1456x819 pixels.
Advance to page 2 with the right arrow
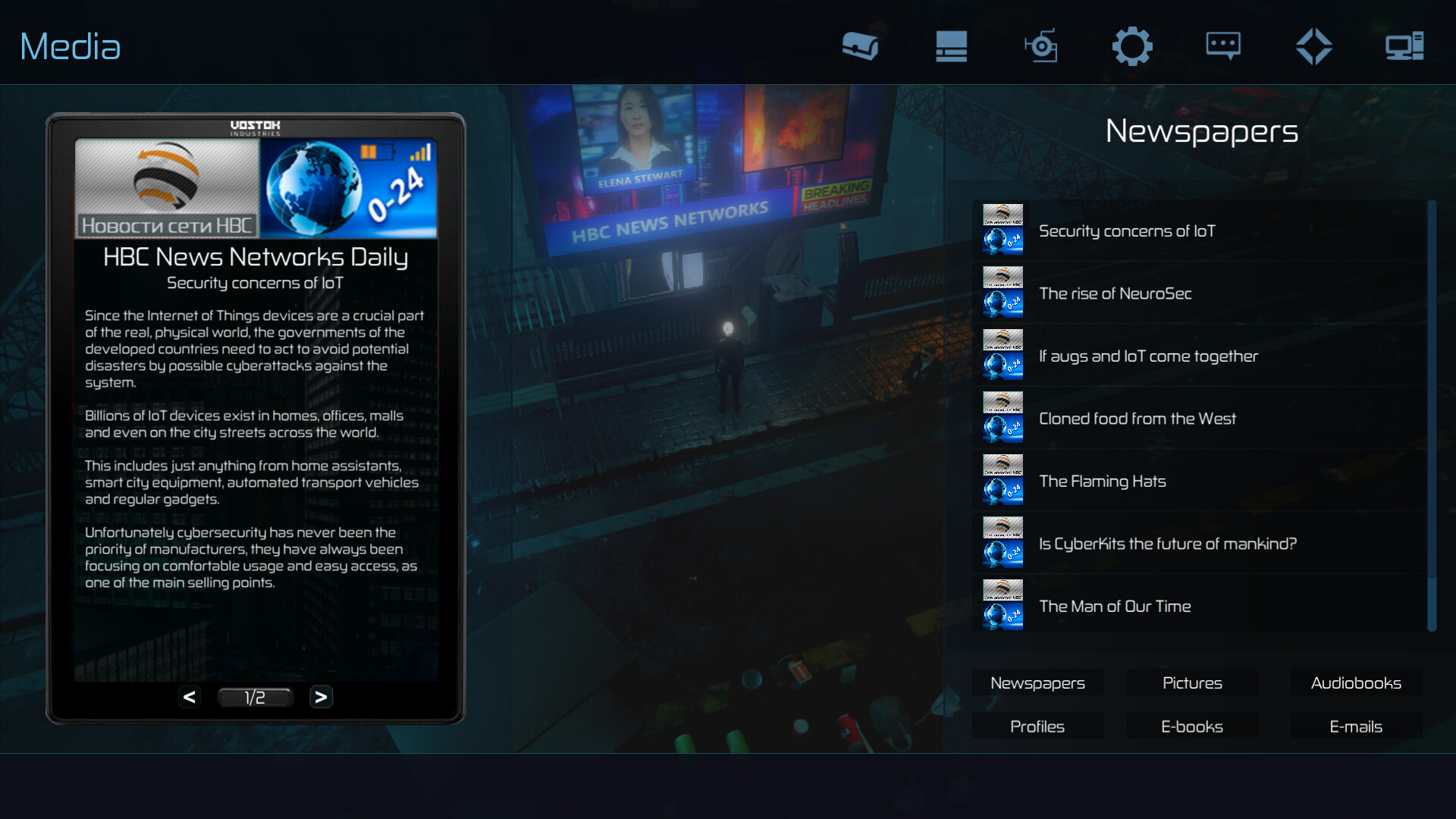[x=321, y=697]
